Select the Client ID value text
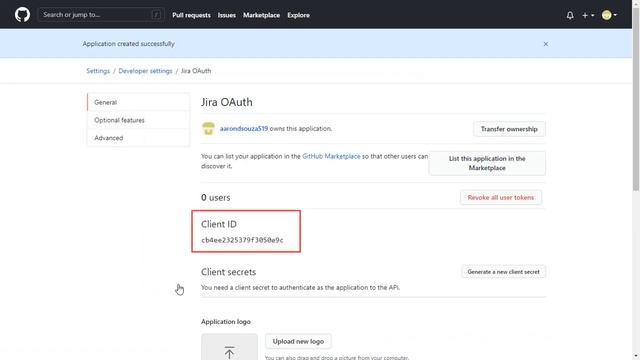640x360 pixels. (x=242, y=240)
